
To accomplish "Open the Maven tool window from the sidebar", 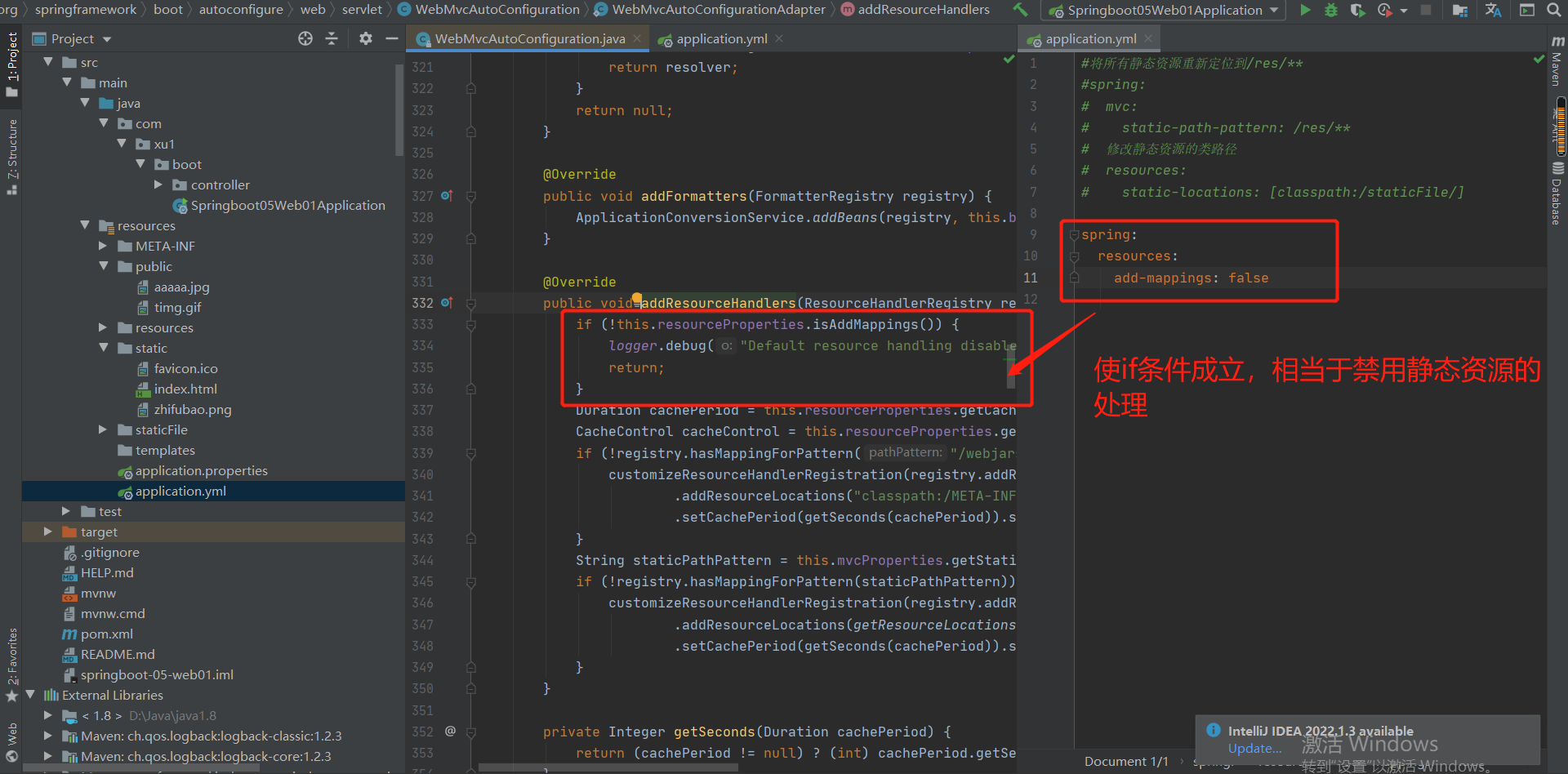I will click(x=1557, y=59).
